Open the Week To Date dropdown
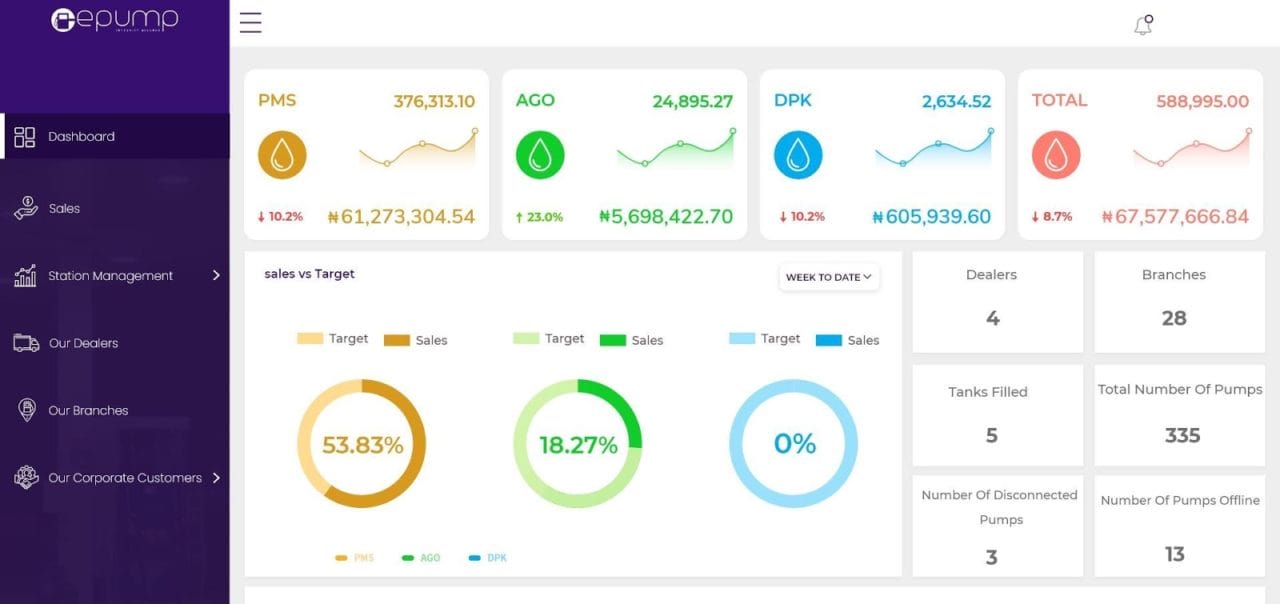This screenshot has width=1280, height=604. click(829, 277)
